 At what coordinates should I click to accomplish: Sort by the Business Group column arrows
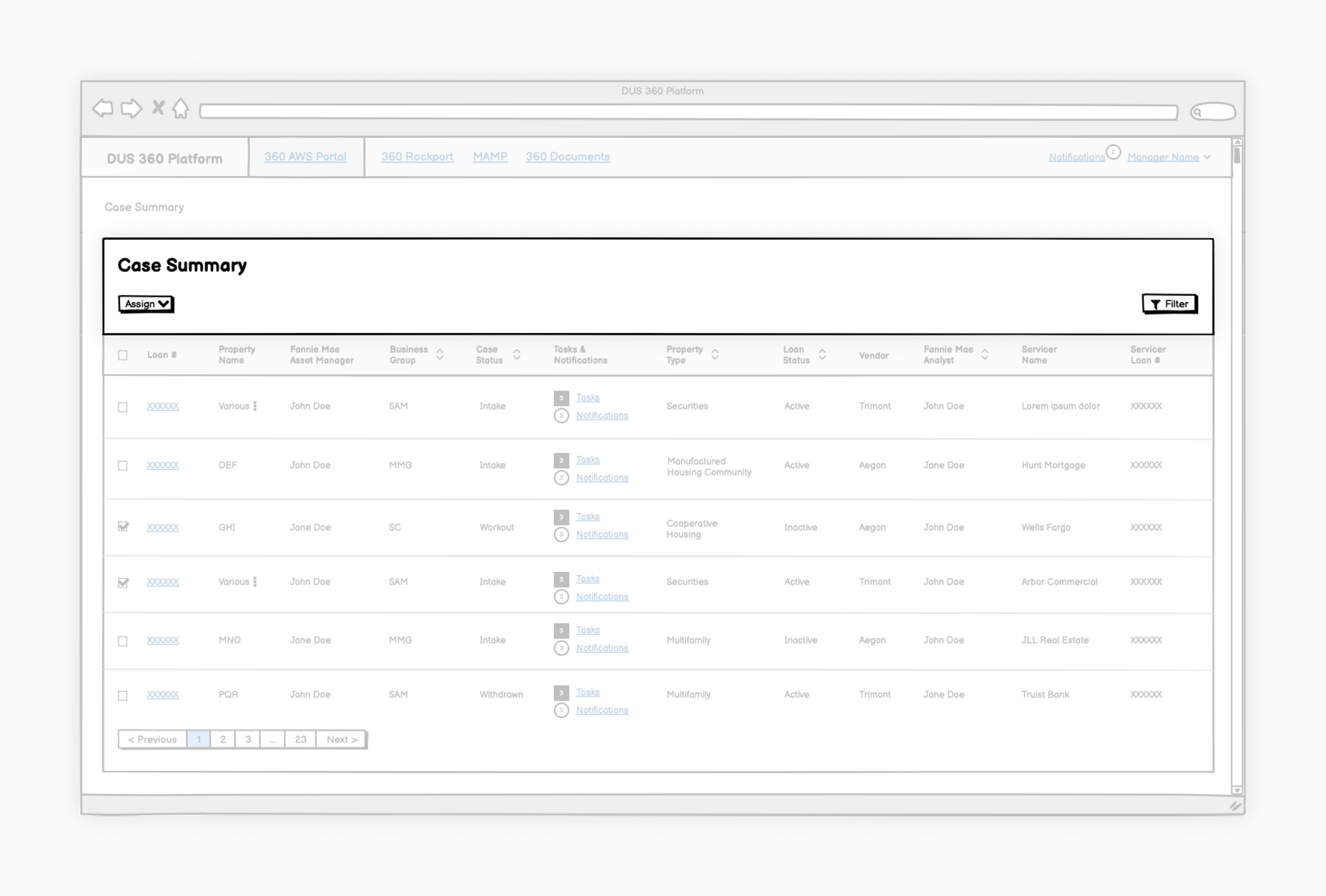440,354
